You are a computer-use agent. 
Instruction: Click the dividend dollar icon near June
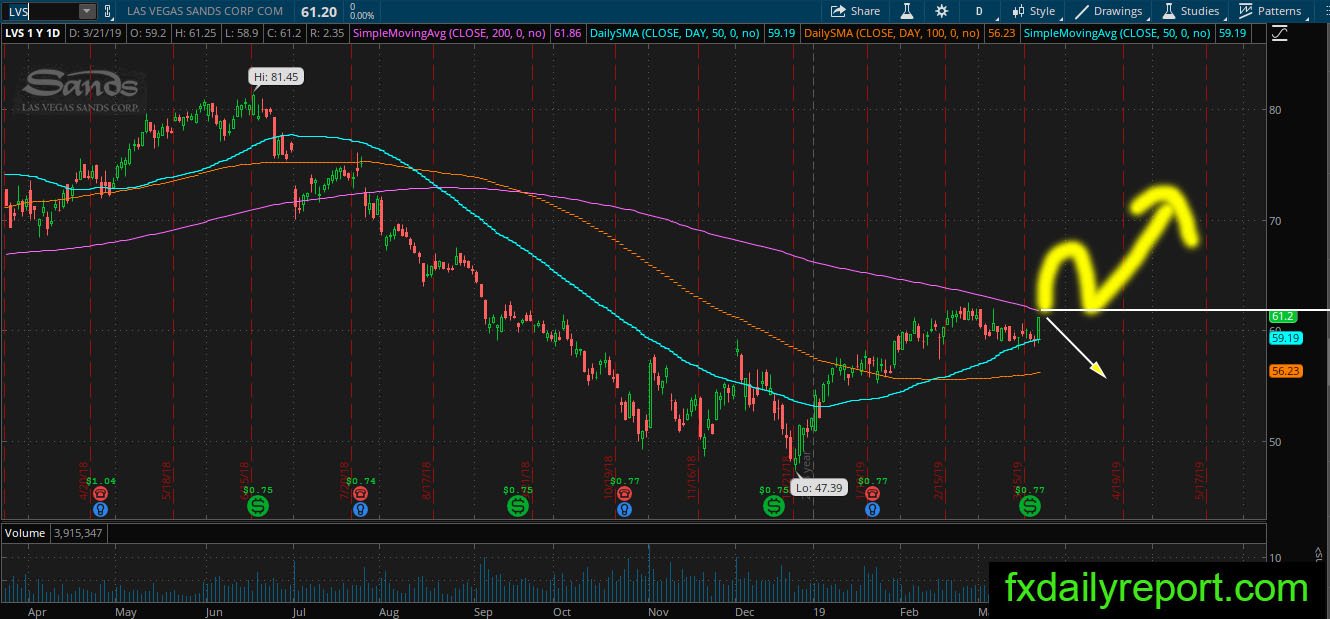[x=256, y=507]
